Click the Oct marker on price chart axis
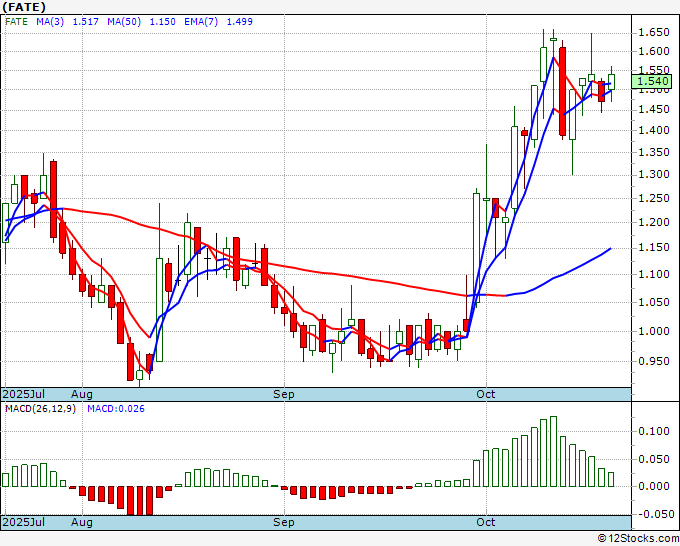Viewport: 680px width, 546px height. point(486,395)
